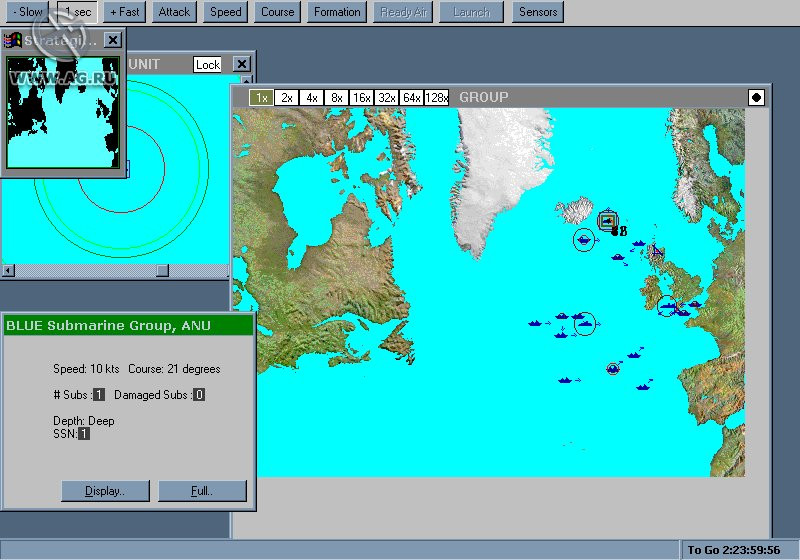Select the boxed submarine unit east of Iceland
Image resolution: width=800 pixels, height=560 pixels.
[x=607, y=221]
